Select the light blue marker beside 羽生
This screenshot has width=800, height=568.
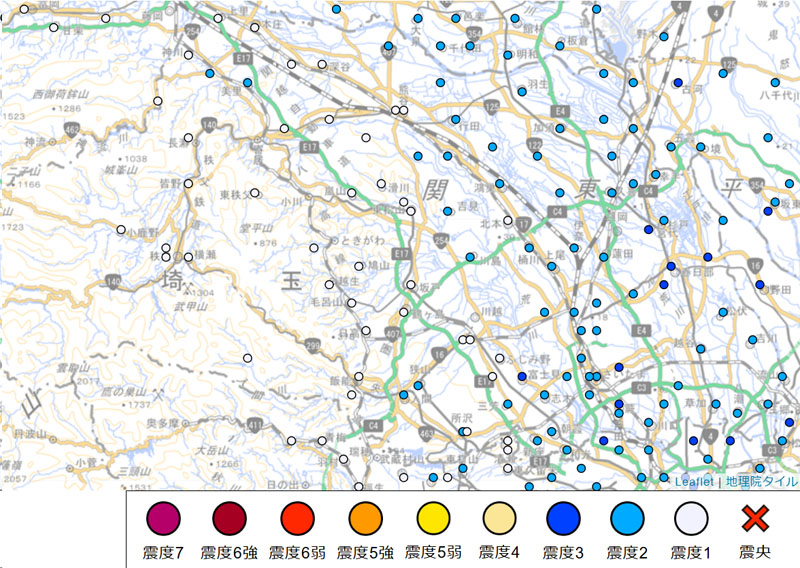[522, 92]
